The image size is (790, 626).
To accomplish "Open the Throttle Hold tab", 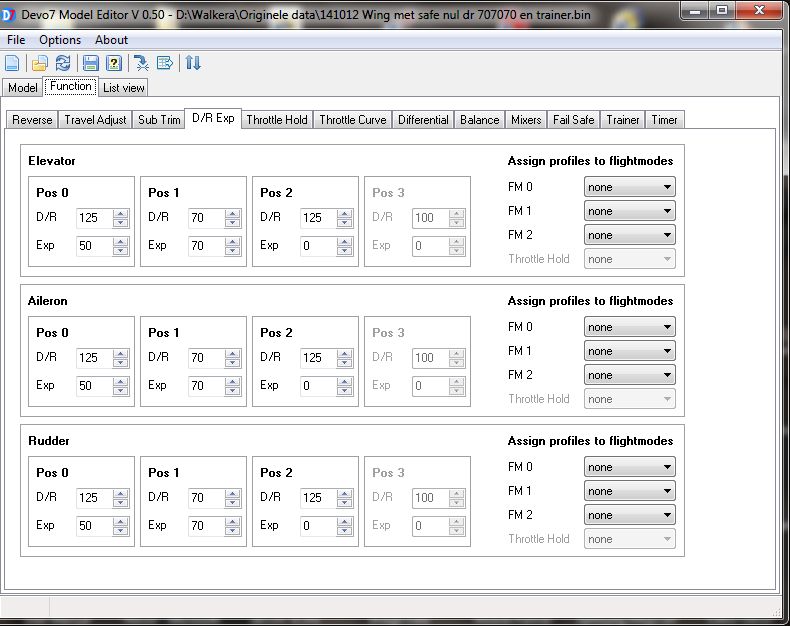I will (x=277, y=120).
